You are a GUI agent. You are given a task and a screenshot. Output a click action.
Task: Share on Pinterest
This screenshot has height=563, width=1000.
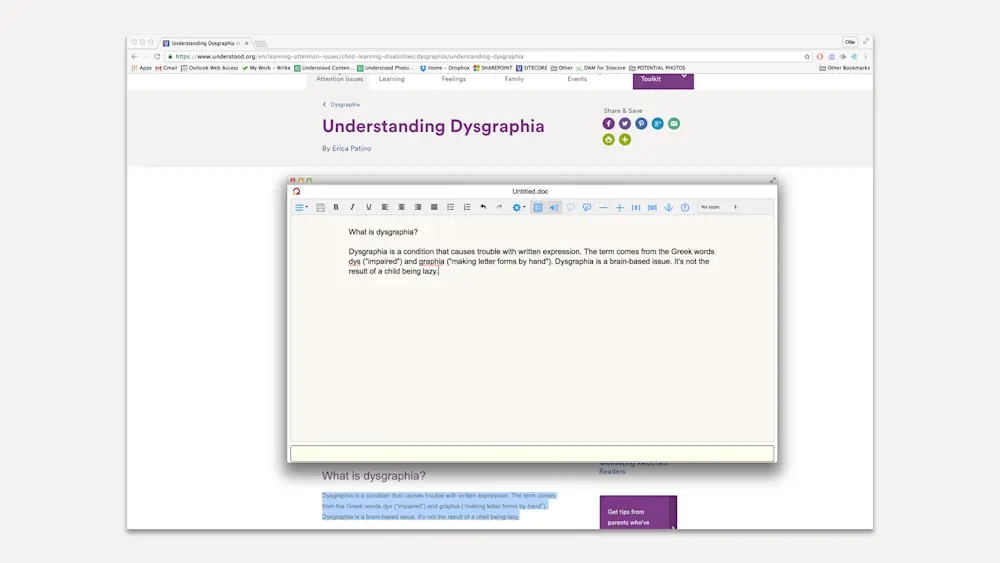click(x=641, y=124)
